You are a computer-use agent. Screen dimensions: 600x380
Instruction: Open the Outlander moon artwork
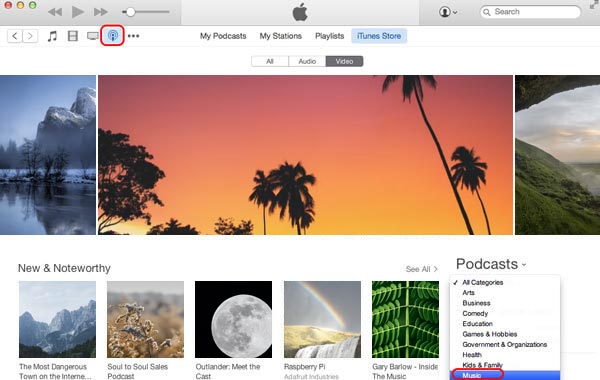tap(233, 320)
